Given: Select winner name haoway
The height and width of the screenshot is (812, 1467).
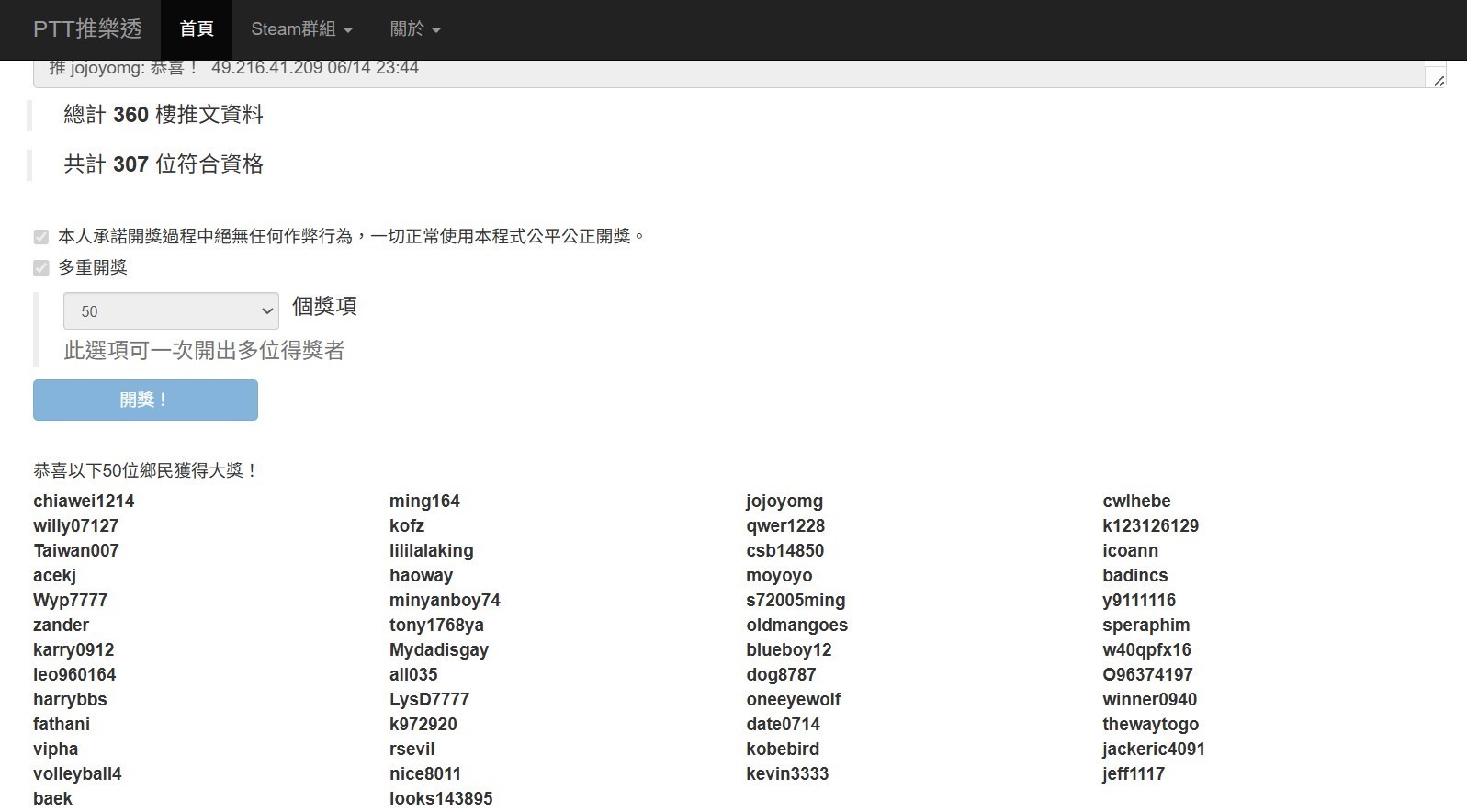Looking at the screenshot, I should 422,576.
